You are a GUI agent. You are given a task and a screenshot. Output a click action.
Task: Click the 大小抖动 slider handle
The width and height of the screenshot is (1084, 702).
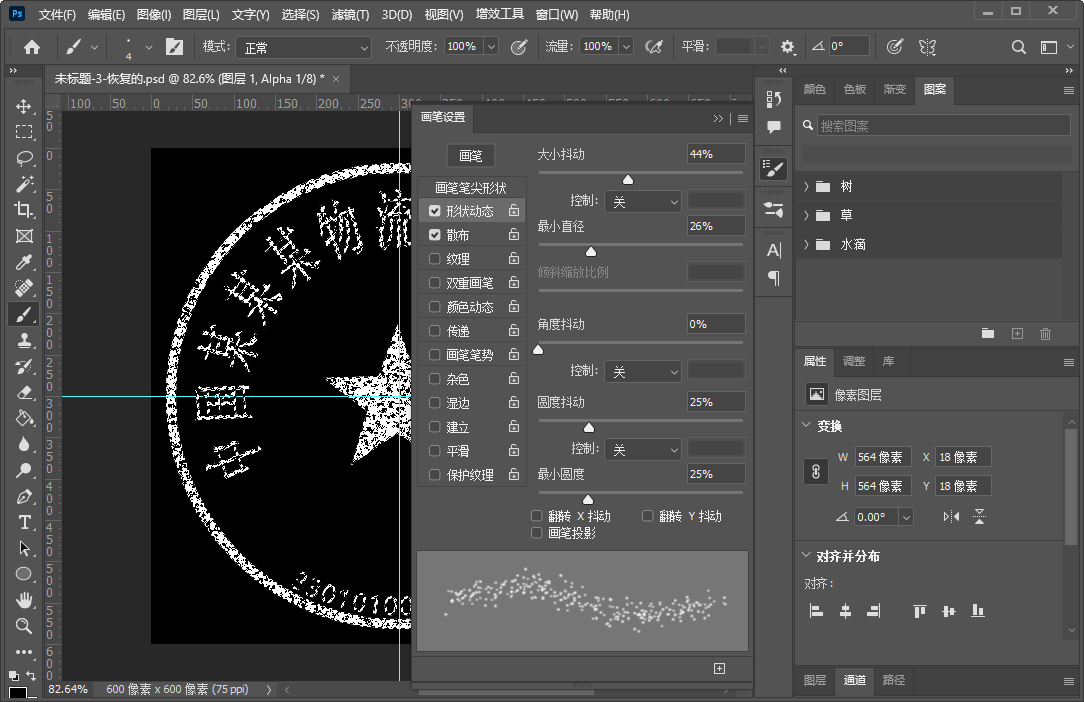tap(628, 179)
